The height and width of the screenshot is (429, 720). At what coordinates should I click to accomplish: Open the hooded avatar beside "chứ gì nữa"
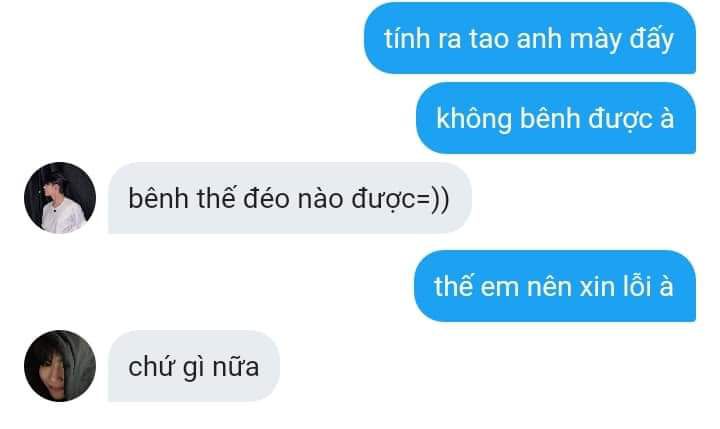click(x=60, y=366)
